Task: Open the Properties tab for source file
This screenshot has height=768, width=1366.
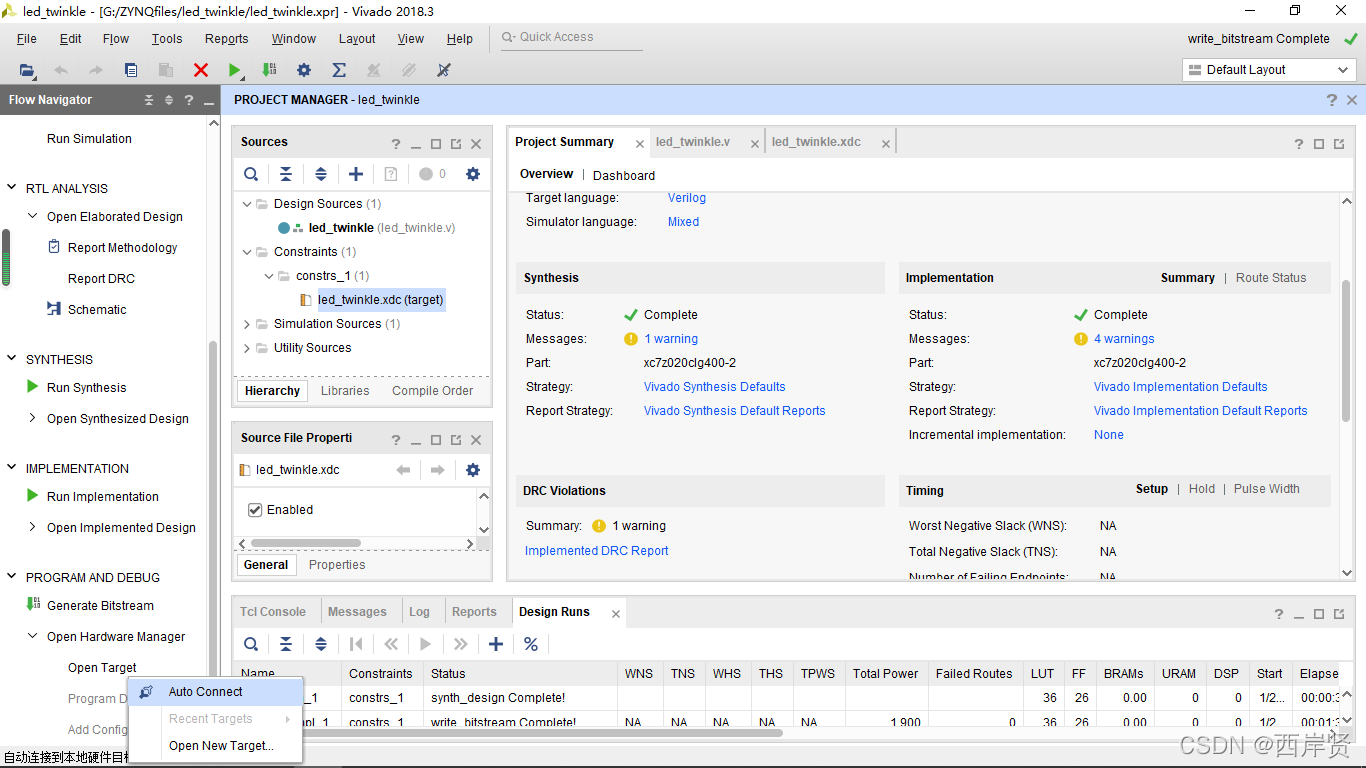Action: pyautogui.click(x=337, y=565)
